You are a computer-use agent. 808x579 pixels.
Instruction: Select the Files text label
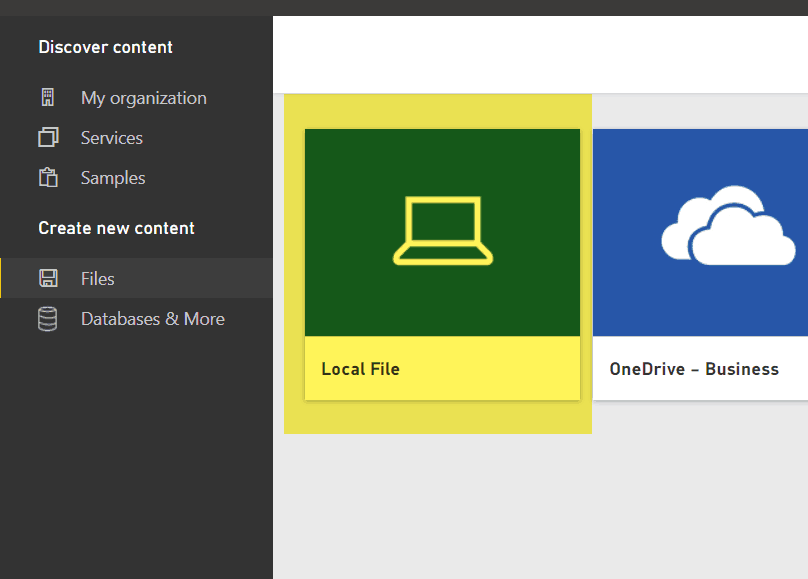coord(98,279)
